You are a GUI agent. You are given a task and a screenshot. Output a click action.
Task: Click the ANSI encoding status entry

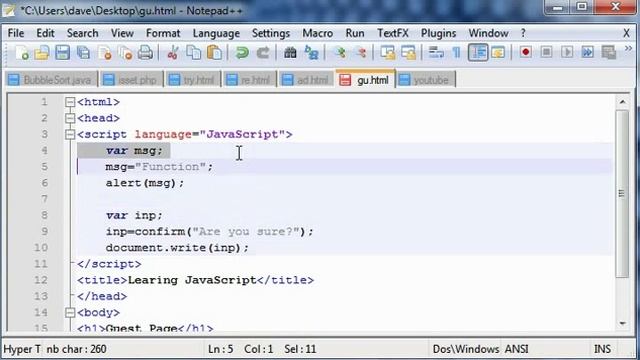point(516,349)
